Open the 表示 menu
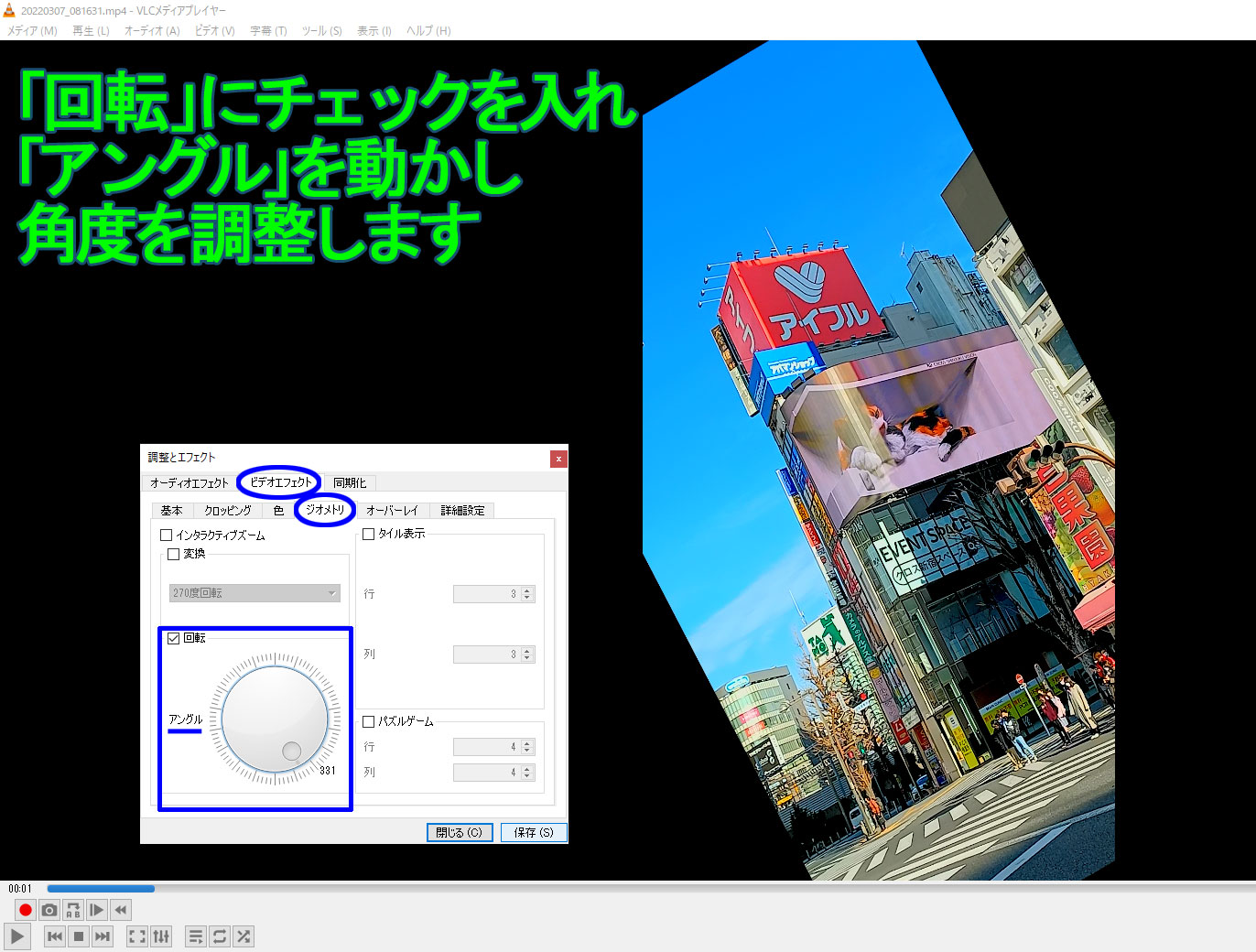This screenshot has width=1256, height=952. (374, 30)
